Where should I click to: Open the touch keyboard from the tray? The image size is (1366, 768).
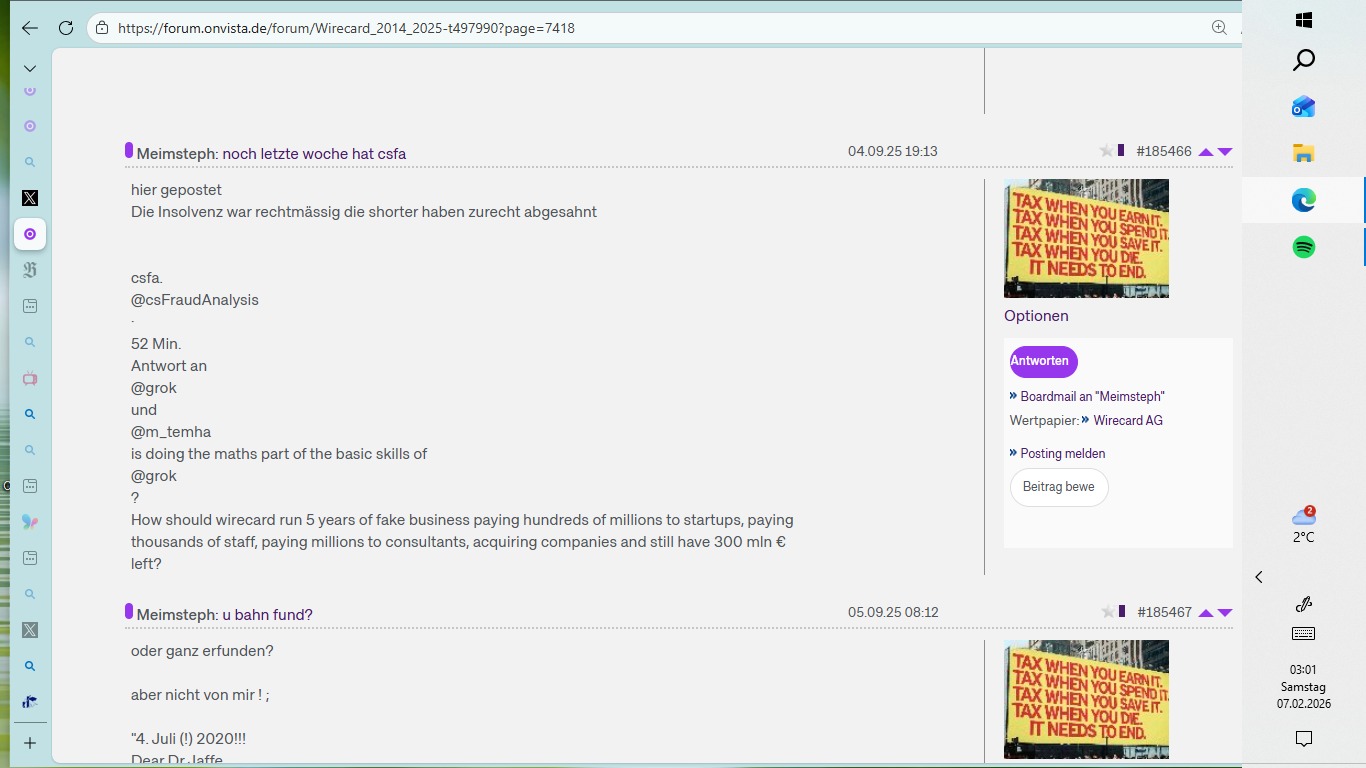[1303, 634]
